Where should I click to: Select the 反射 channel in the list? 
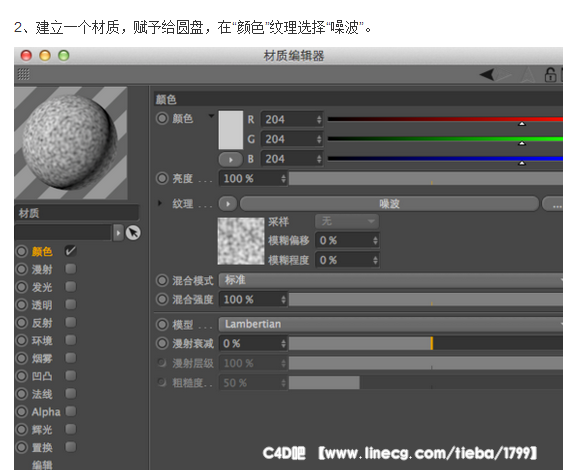coord(42,323)
